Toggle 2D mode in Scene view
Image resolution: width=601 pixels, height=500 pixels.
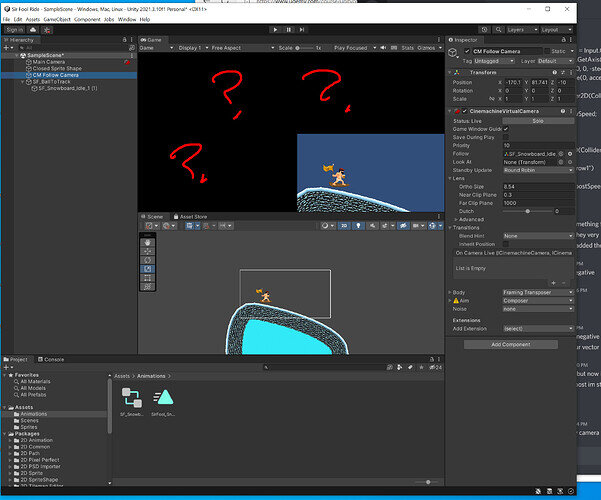(x=344, y=225)
